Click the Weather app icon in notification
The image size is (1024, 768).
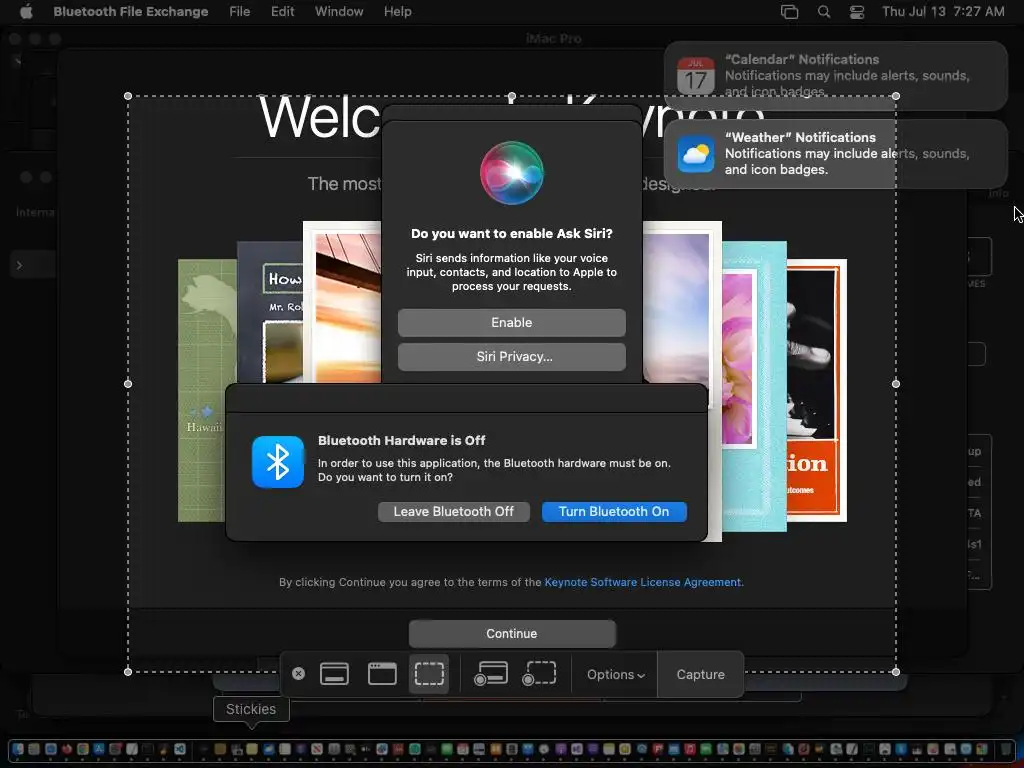696,153
